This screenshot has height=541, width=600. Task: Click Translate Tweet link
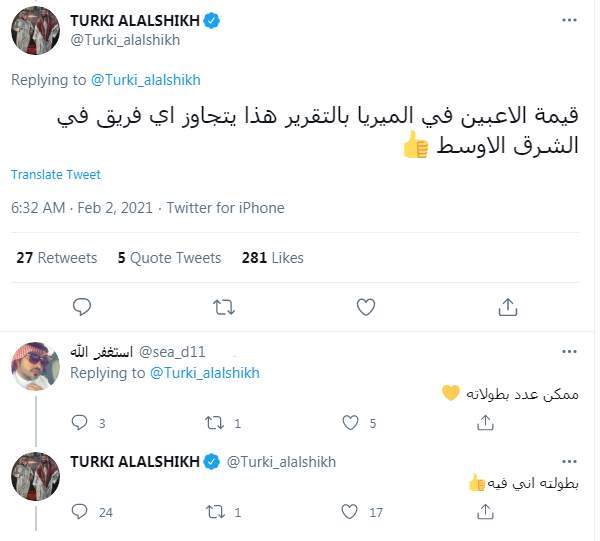point(56,174)
